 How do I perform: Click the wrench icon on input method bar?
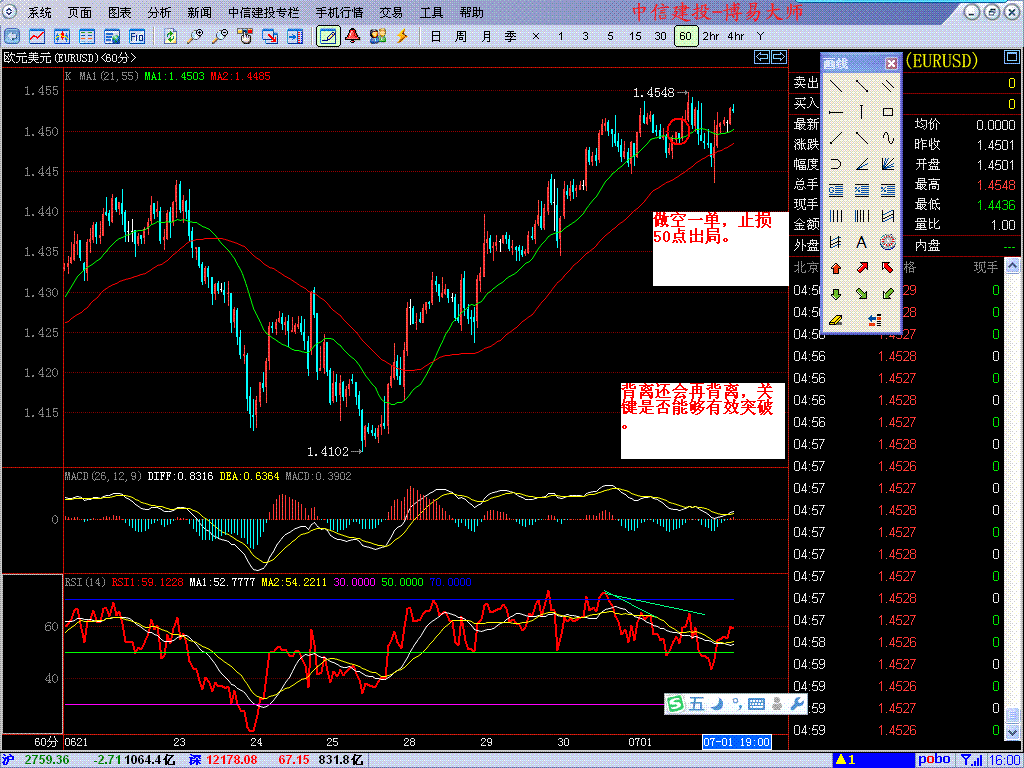(796, 704)
